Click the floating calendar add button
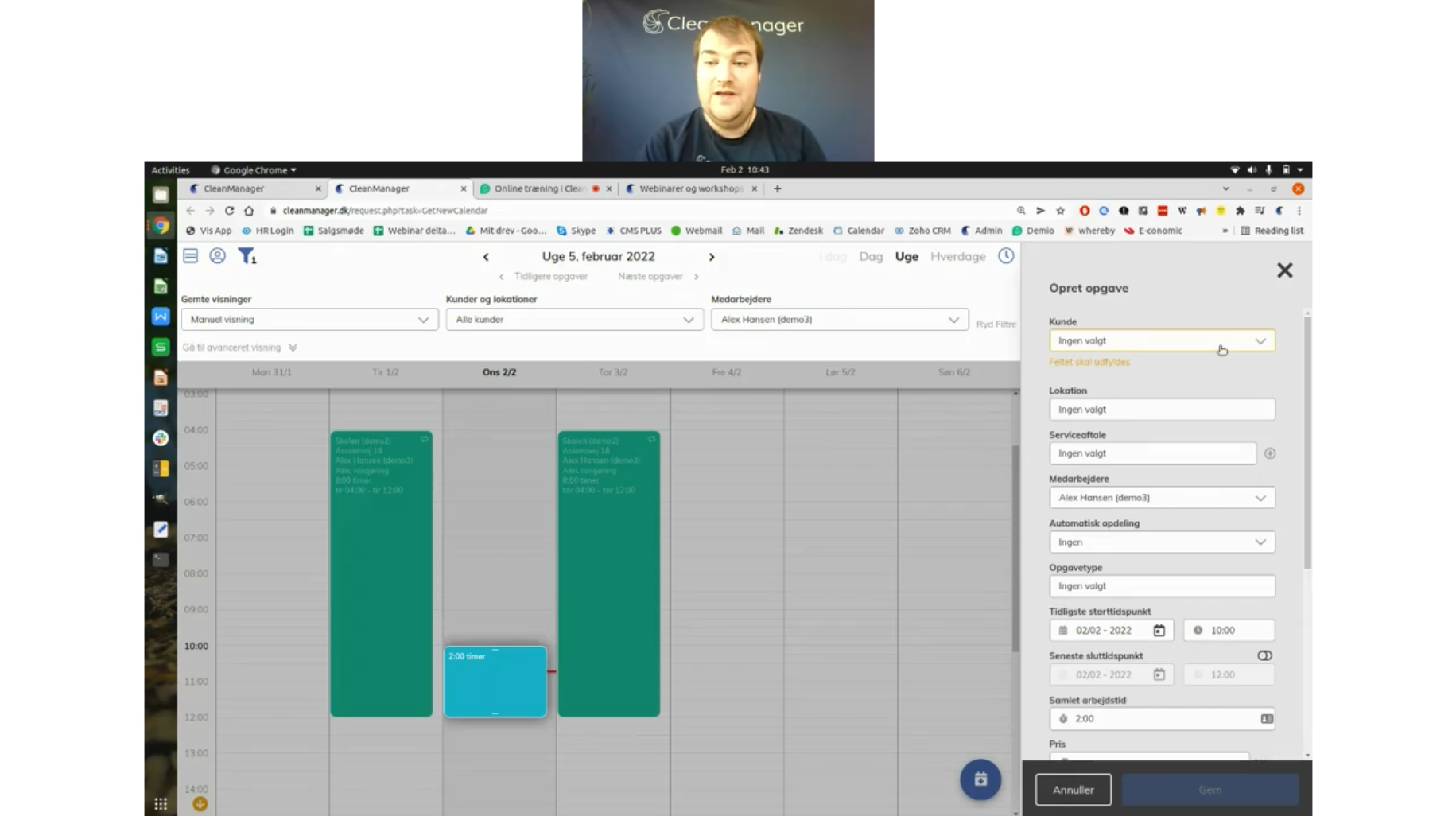The height and width of the screenshot is (816, 1456). [980, 779]
